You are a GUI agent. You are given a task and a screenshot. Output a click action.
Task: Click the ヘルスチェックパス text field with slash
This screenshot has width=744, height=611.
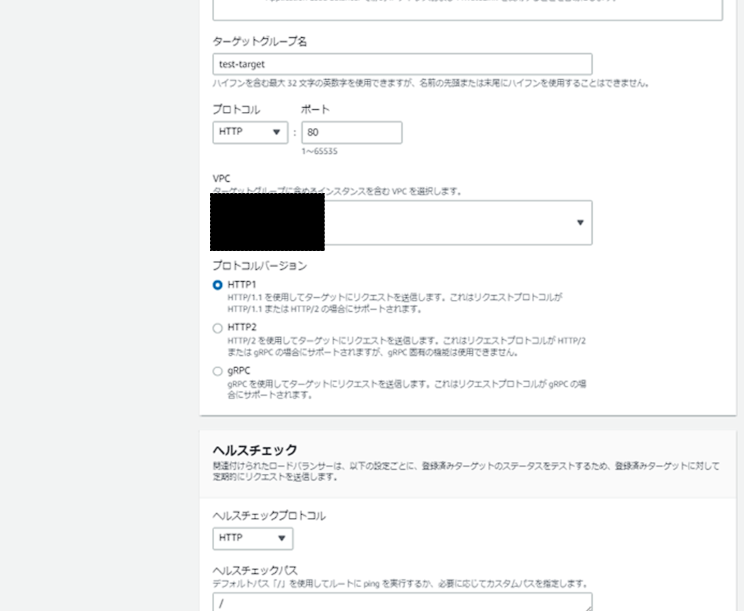pos(400,601)
